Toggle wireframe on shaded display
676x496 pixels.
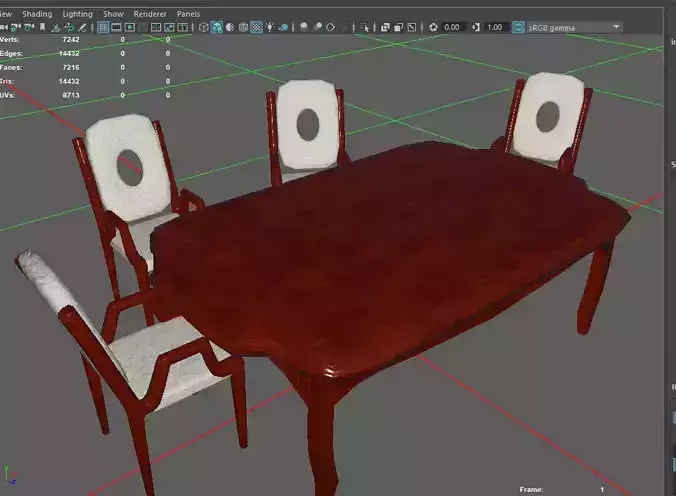pyautogui.click(x=243, y=28)
